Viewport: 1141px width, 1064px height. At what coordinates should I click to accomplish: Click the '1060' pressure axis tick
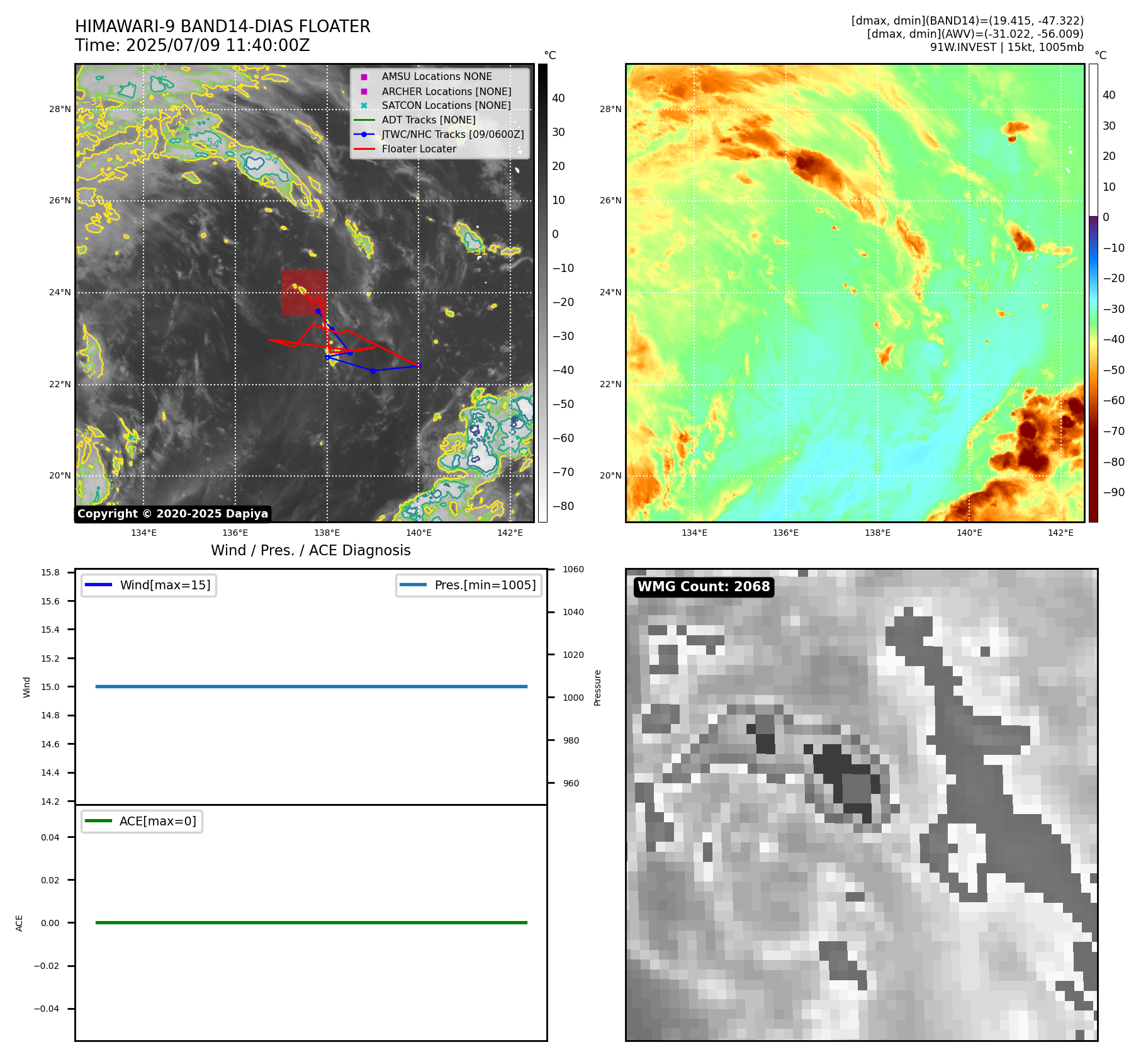click(573, 569)
